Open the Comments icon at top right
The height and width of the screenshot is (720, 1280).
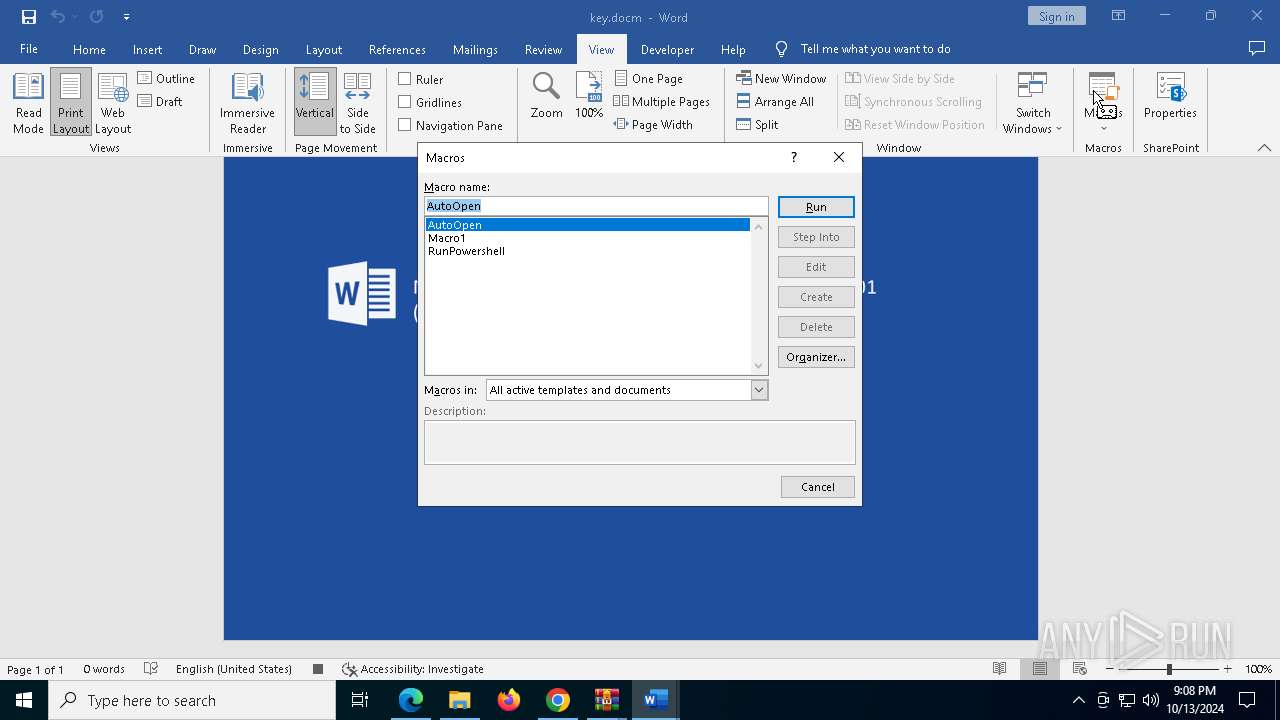[x=1257, y=48]
